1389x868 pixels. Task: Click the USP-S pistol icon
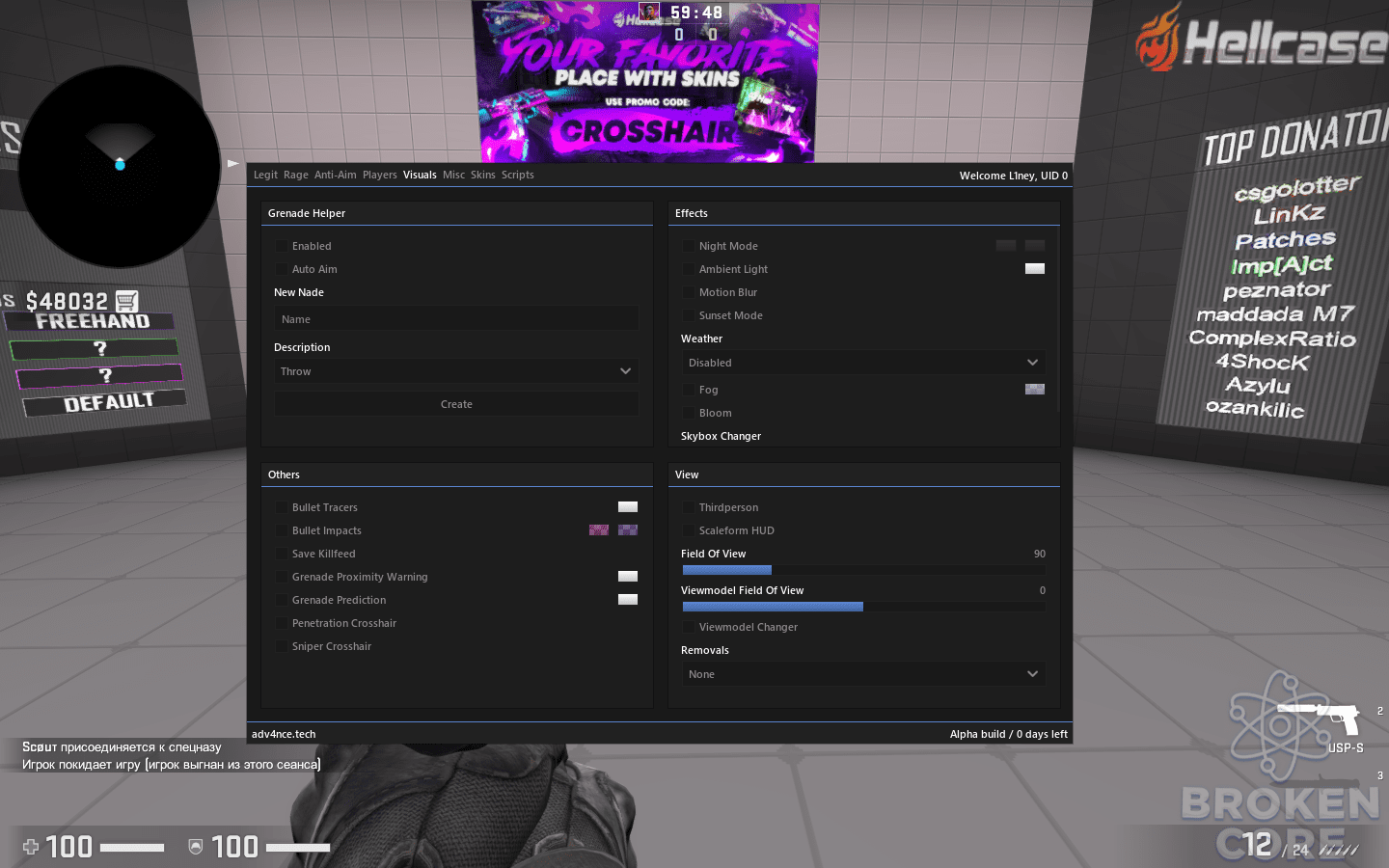click(x=1319, y=719)
